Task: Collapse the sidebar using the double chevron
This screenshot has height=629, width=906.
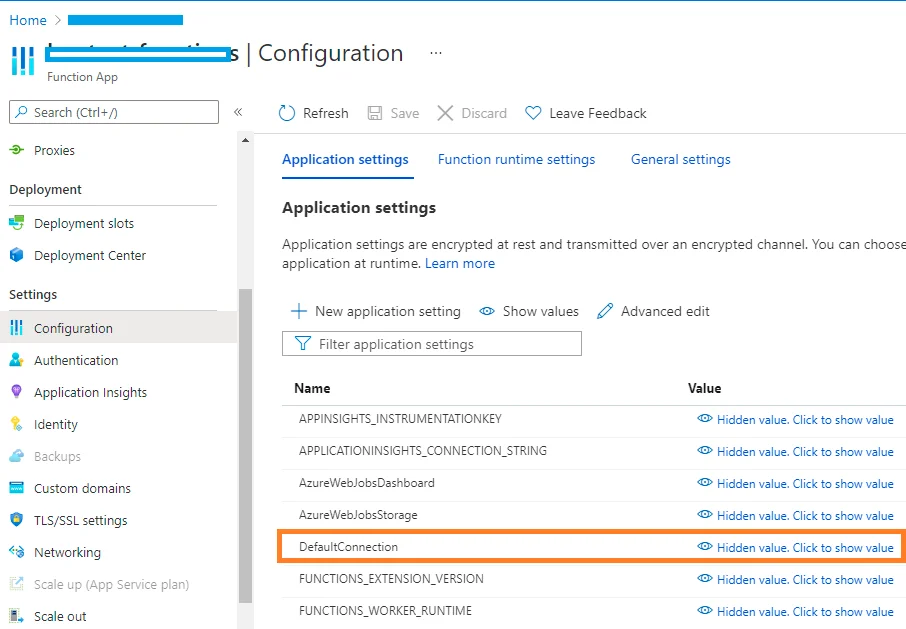Action: click(x=238, y=112)
